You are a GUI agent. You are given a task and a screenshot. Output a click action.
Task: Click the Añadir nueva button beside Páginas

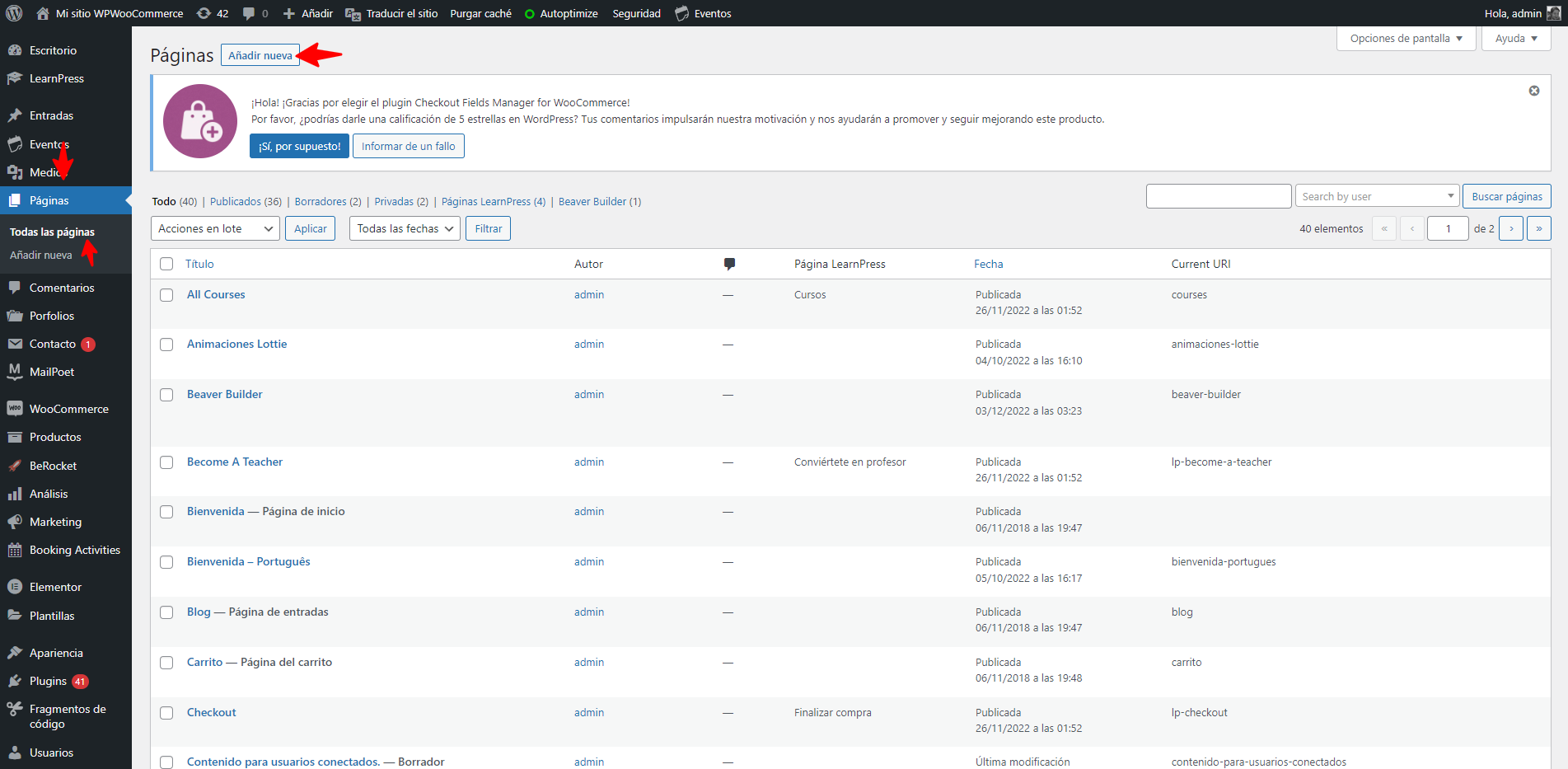pyautogui.click(x=260, y=55)
